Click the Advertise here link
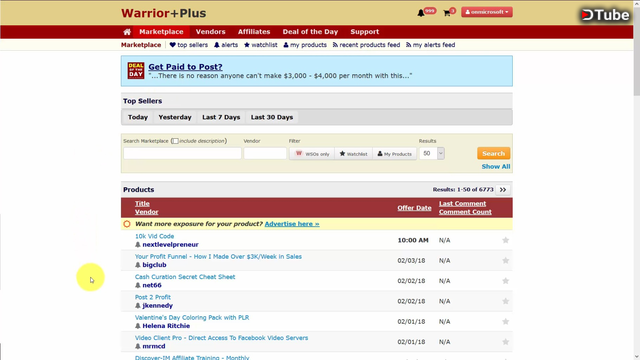The height and width of the screenshot is (360, 640). (x=292, y=224)
